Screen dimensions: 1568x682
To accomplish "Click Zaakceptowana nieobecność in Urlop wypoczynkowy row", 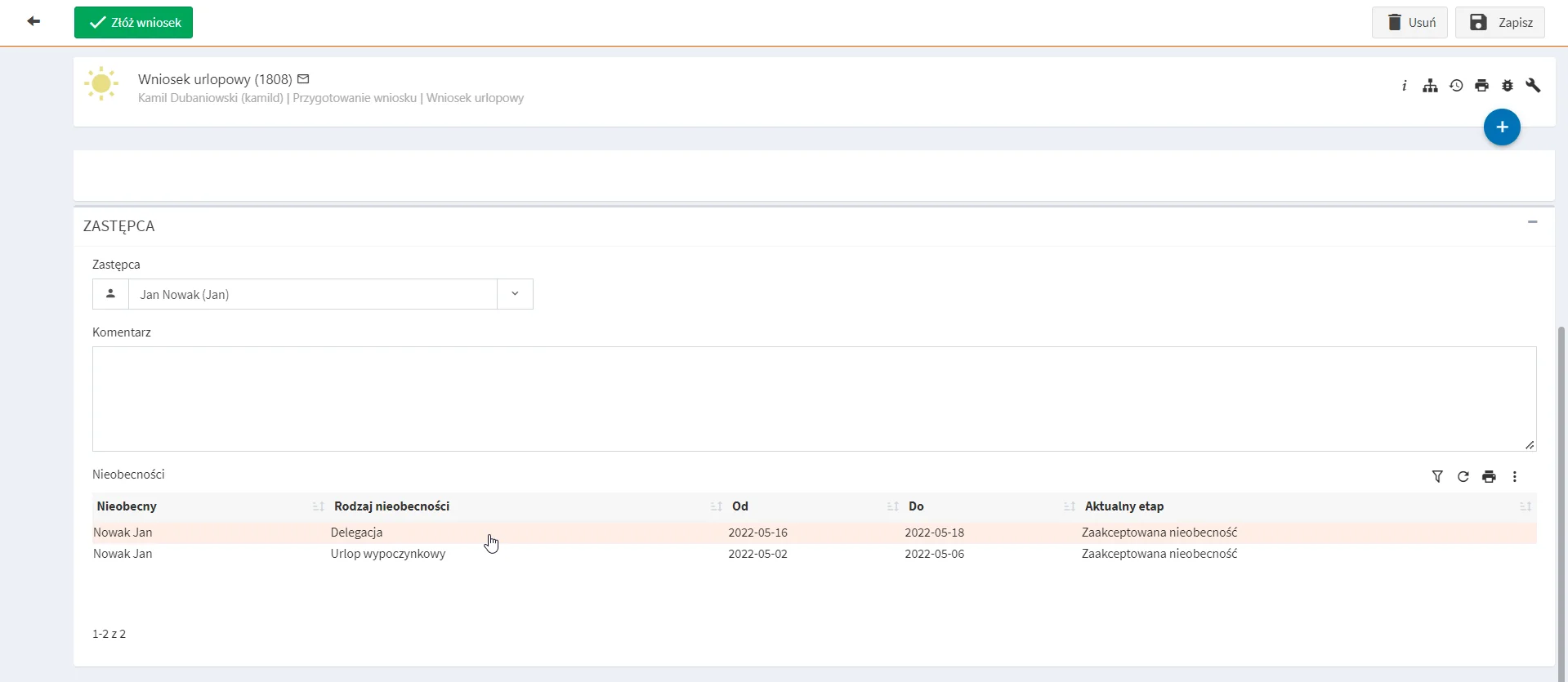I will [1159, 554].
